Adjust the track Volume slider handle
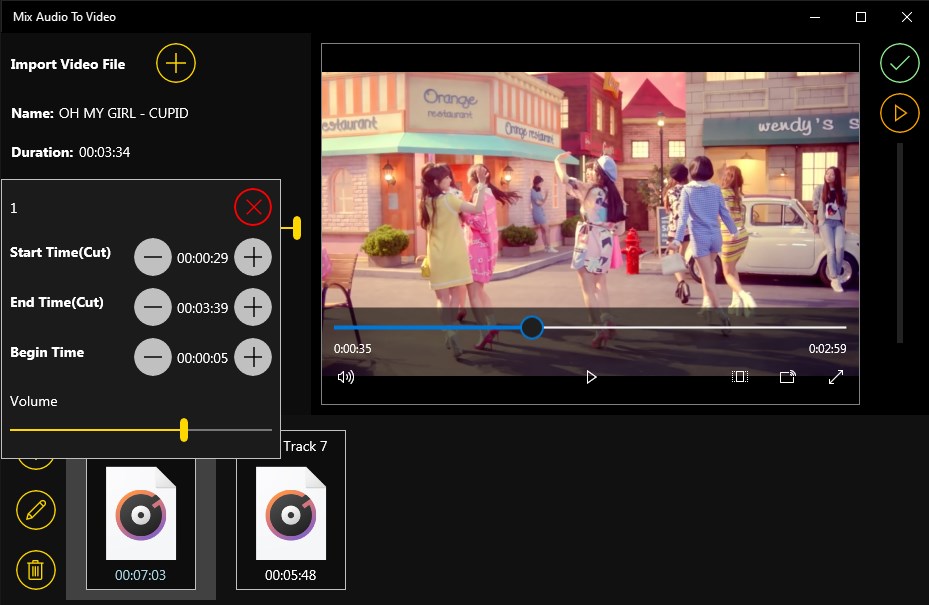929x605 pixels. click(x=184, y=430)
